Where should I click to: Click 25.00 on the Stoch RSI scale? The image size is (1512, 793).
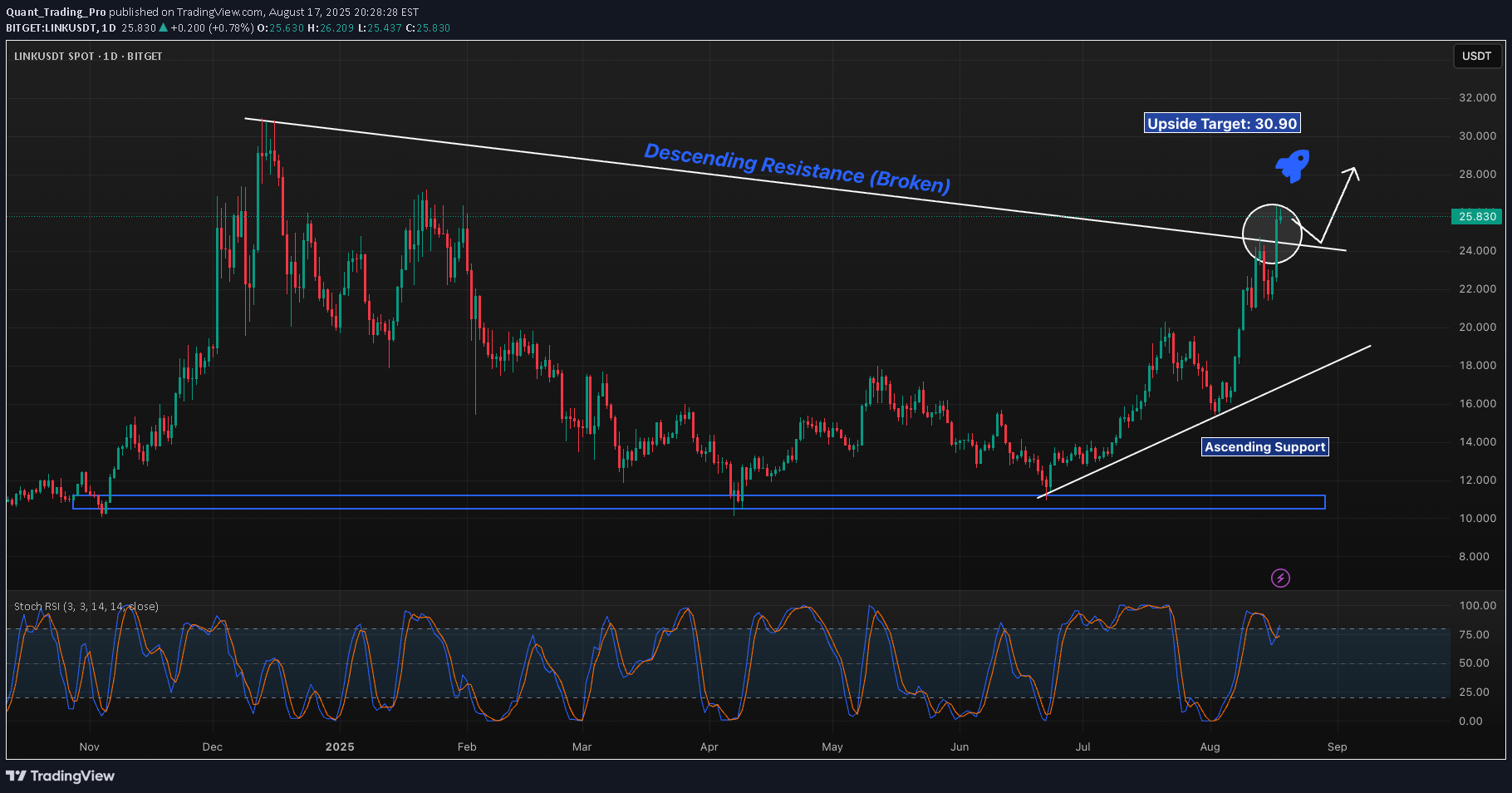(x=1474, y=692)
